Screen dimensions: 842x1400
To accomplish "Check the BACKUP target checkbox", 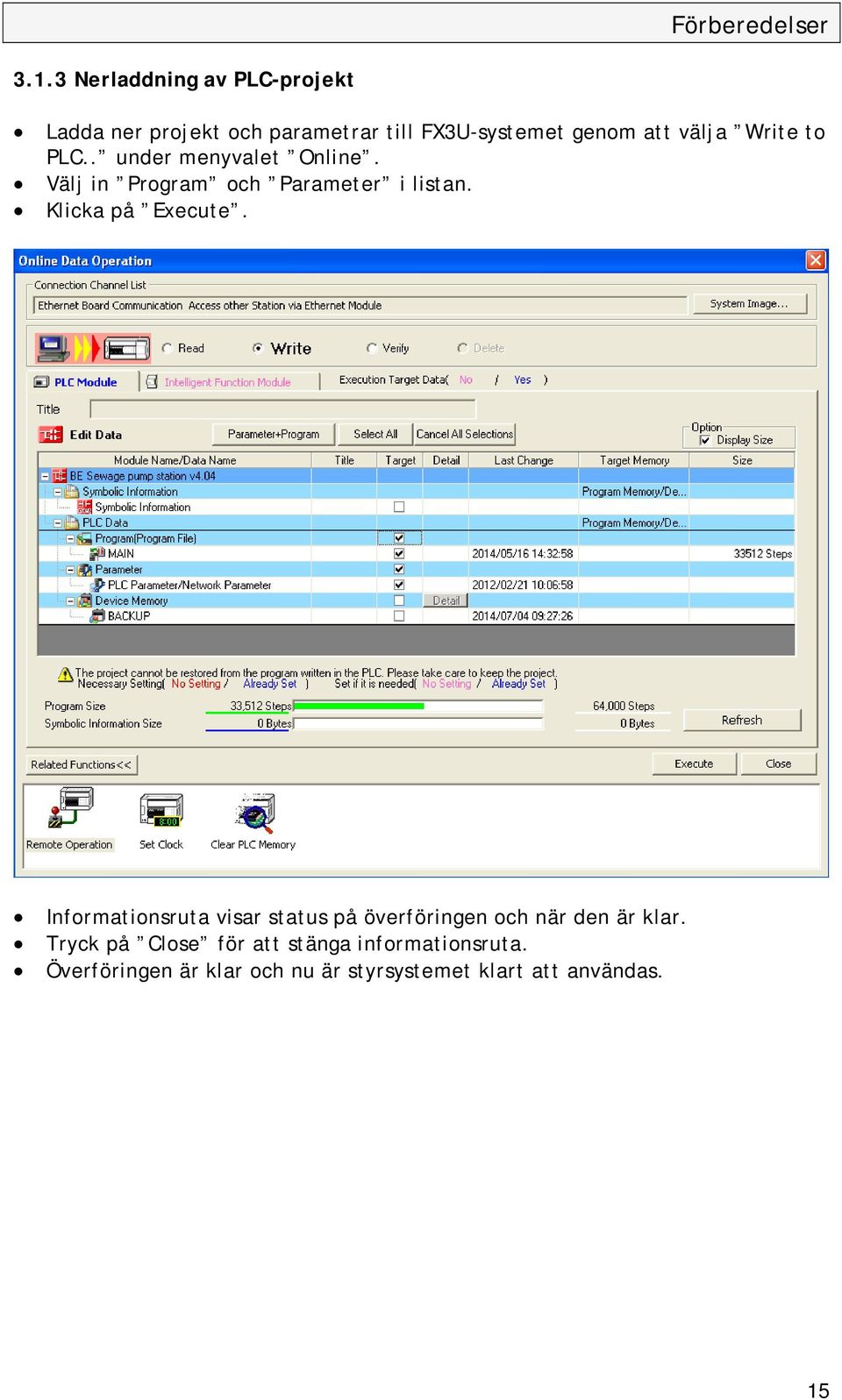I will pyautogui.click(x=399, y=616).
